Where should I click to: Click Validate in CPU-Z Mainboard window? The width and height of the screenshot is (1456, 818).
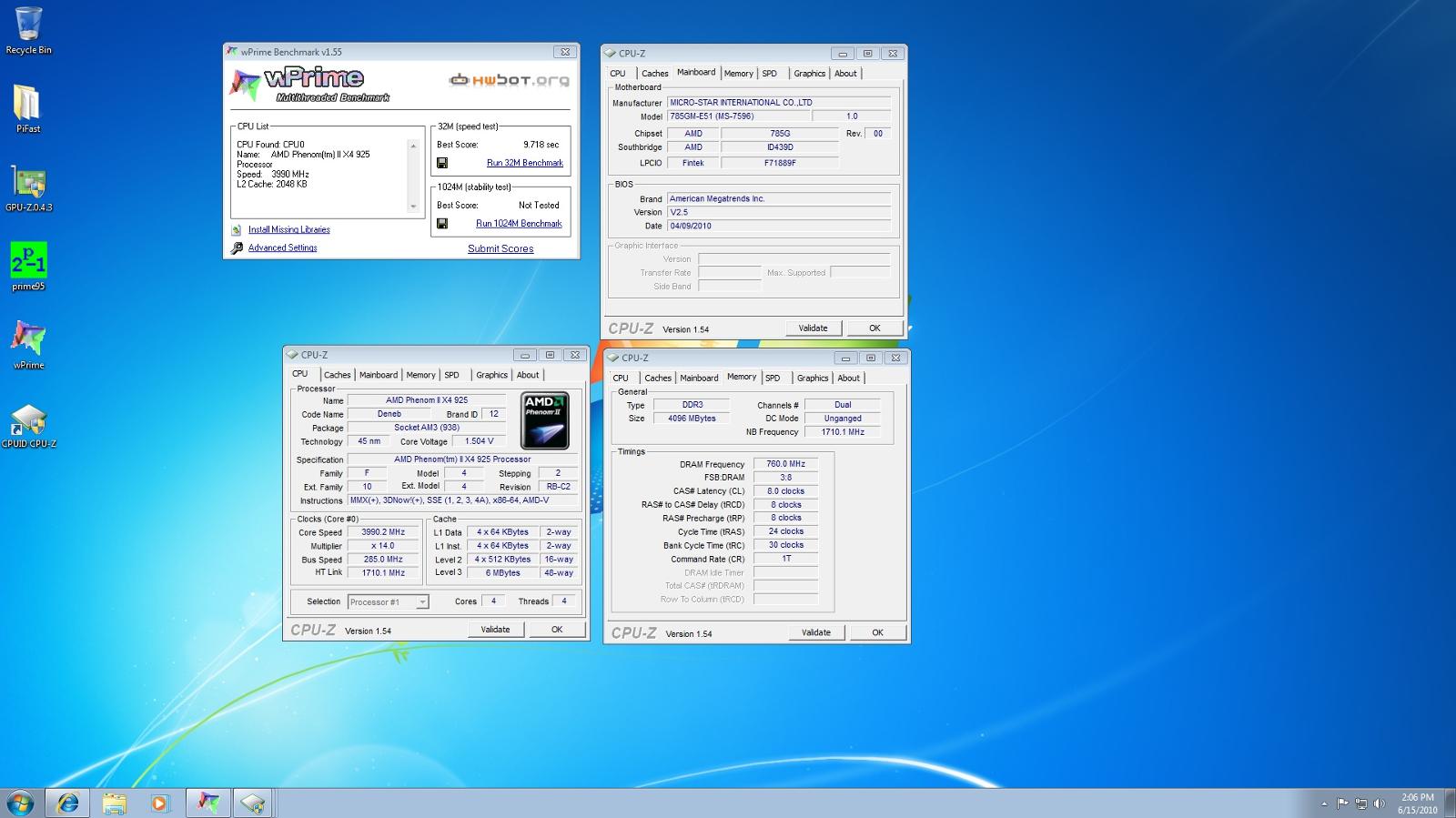point(814,328)
